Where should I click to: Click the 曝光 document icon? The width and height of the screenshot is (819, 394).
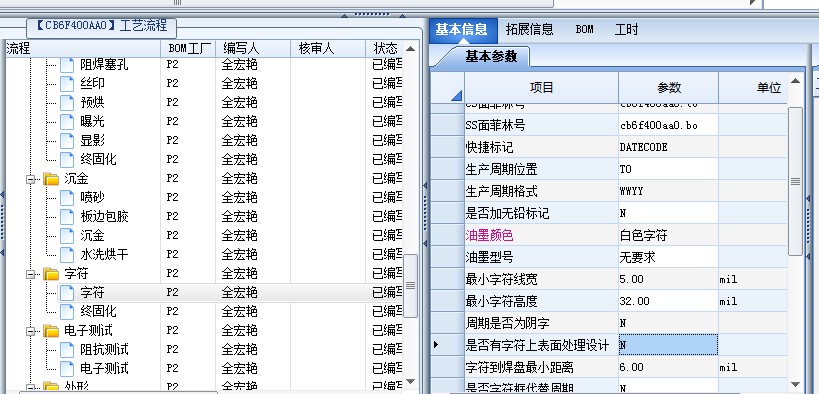[x=67, y=122]
